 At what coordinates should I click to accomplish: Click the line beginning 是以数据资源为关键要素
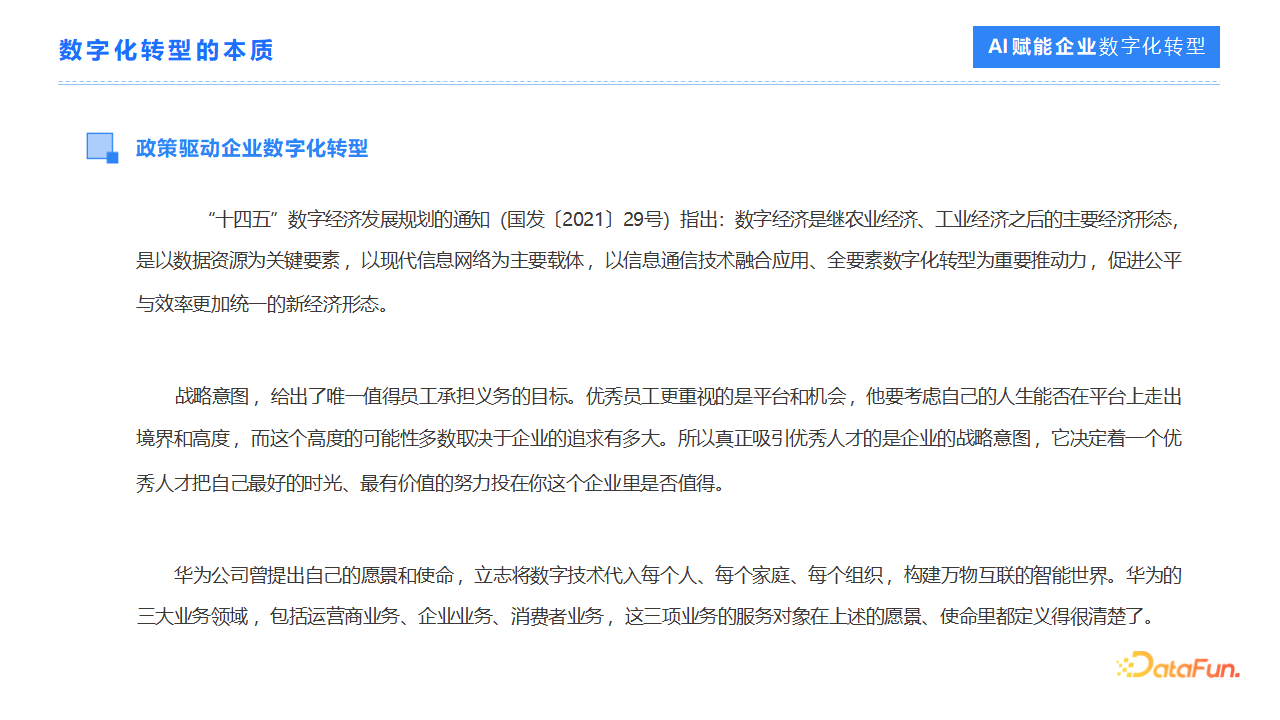point(659,261)
